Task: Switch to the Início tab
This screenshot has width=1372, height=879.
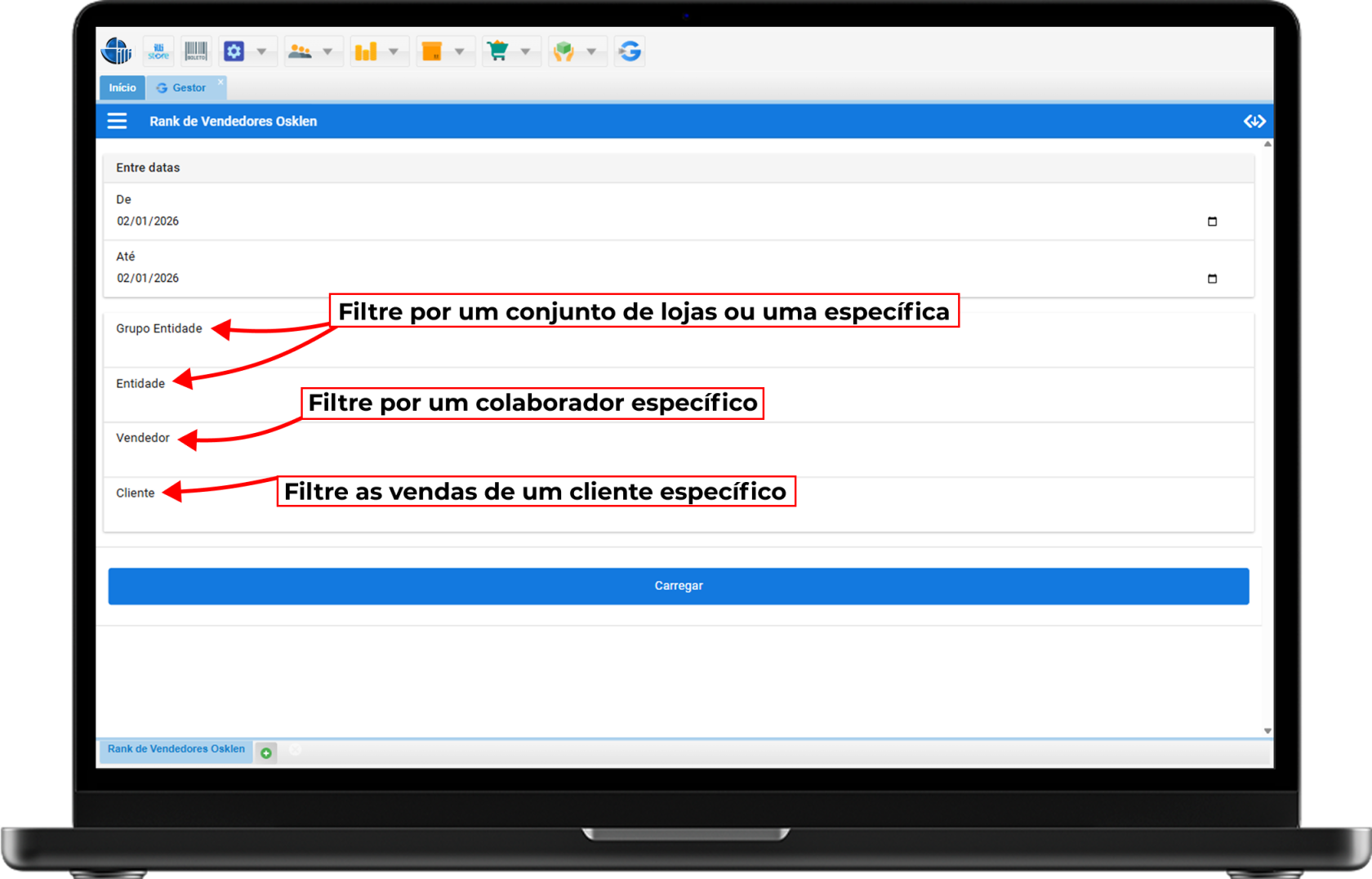Action: (122, 87)
